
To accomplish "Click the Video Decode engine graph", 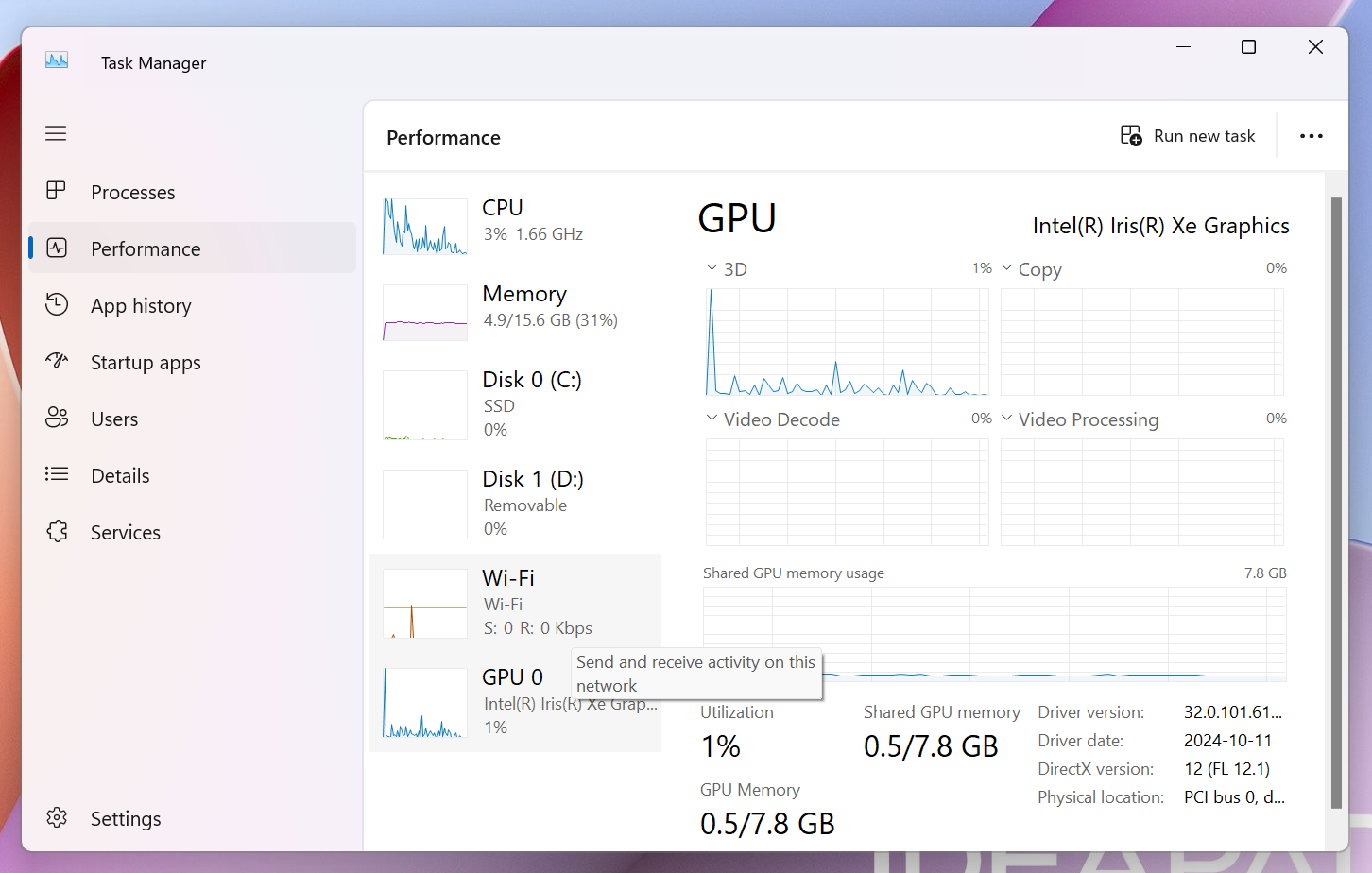I will (848, 492).
